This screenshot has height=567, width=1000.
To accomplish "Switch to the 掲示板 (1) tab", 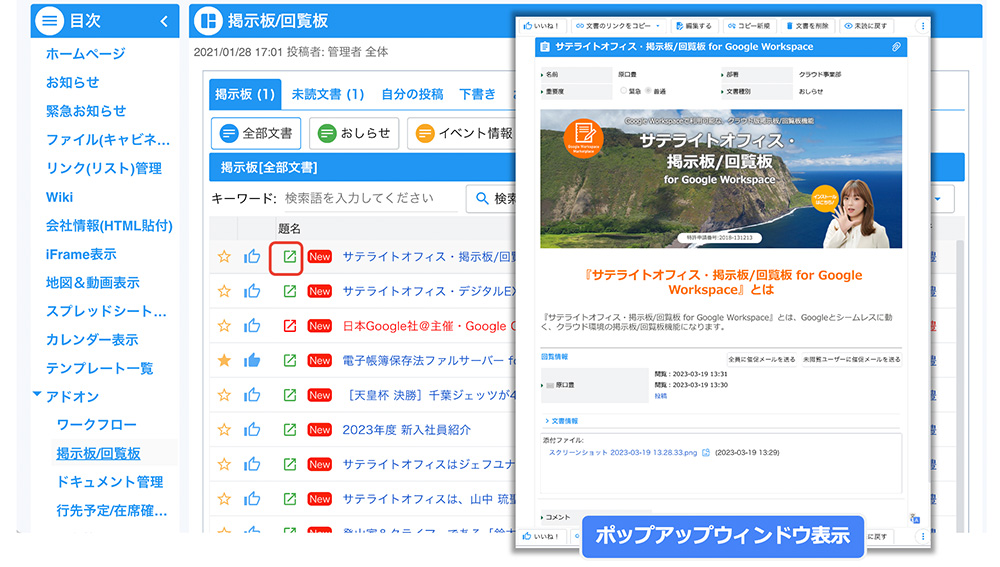I will tap(245, 94).
